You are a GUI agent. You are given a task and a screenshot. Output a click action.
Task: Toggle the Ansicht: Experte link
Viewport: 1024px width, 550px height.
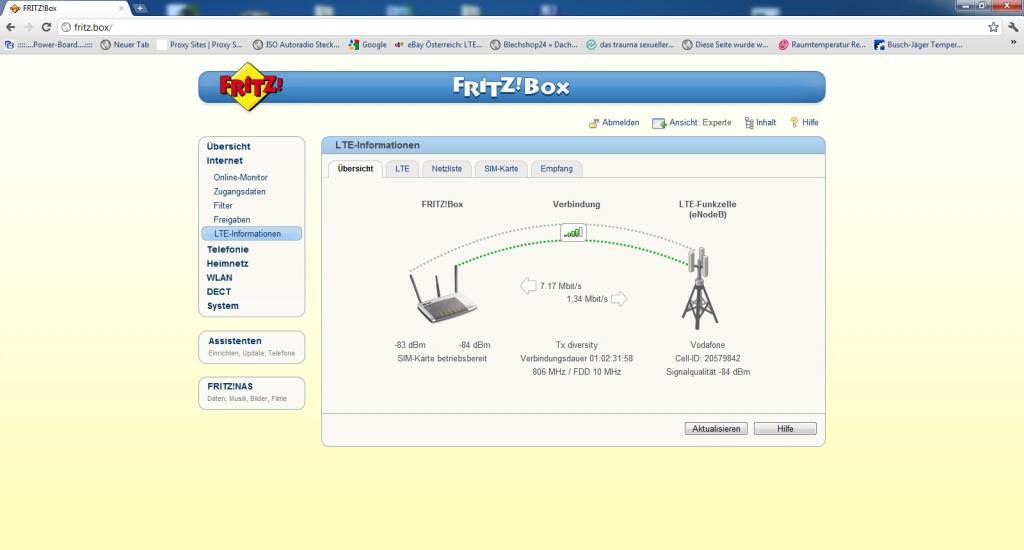[x=700, y=123]
